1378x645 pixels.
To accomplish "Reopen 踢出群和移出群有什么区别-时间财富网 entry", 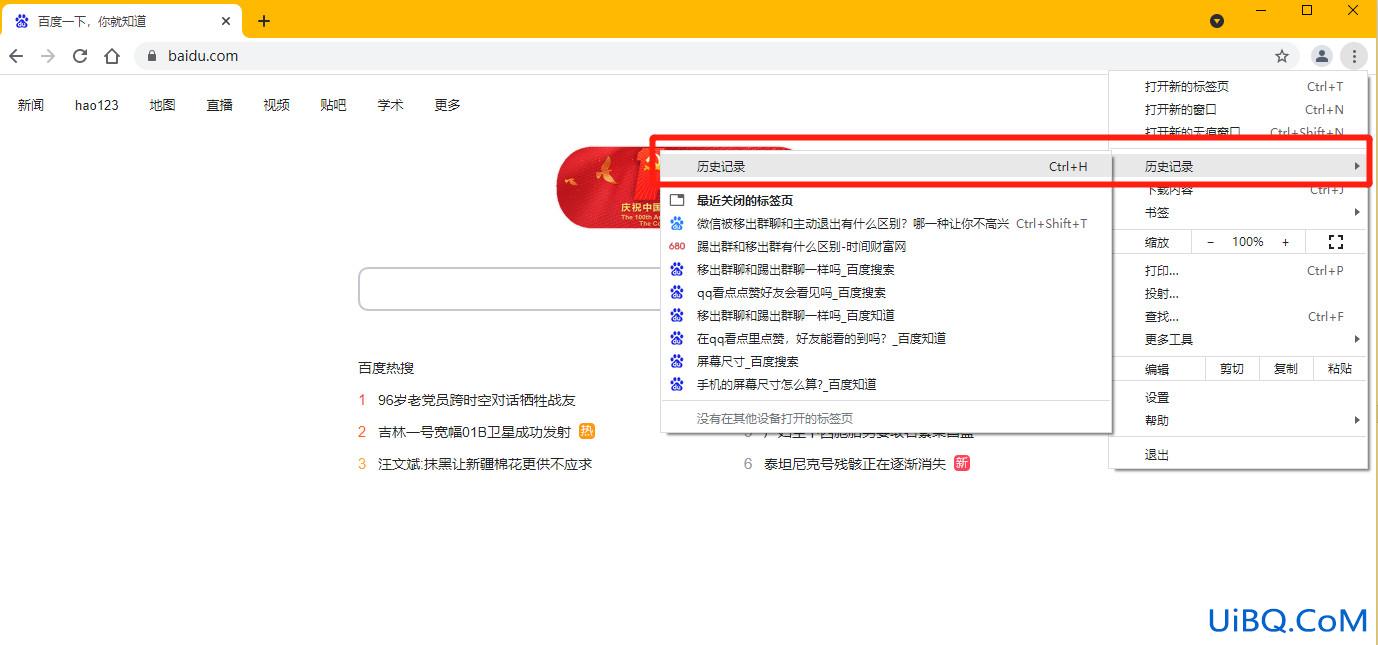I will tap(886, 247).
